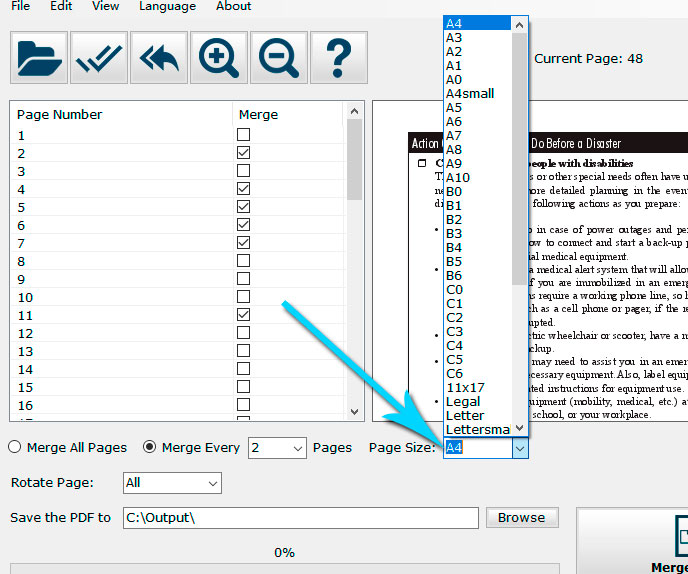Image resolution: width=688 pixels, height=574 pixels.
Task: Check the Merge box for page 1
Action: 244,135
